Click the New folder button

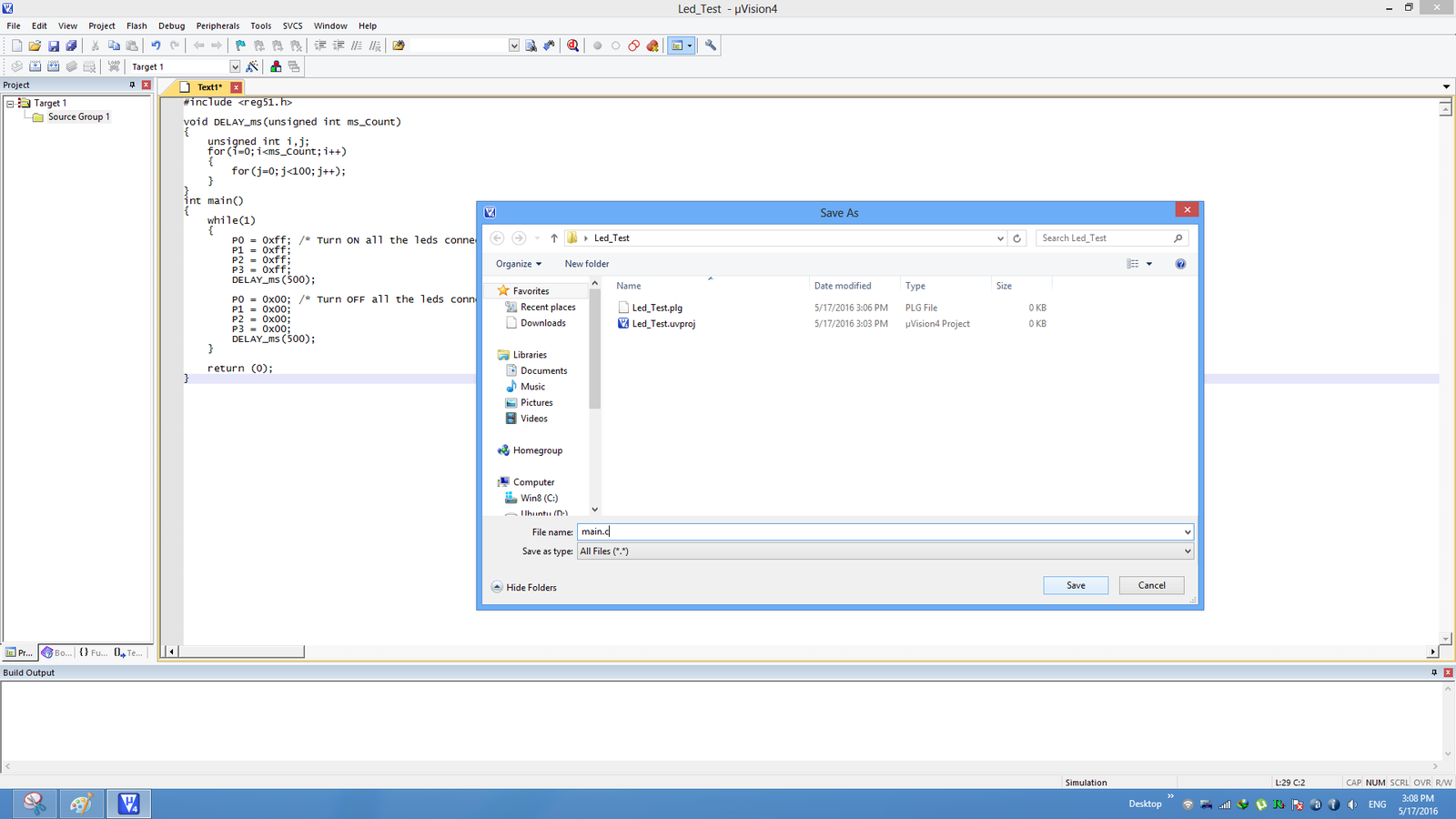coord(587,264)
